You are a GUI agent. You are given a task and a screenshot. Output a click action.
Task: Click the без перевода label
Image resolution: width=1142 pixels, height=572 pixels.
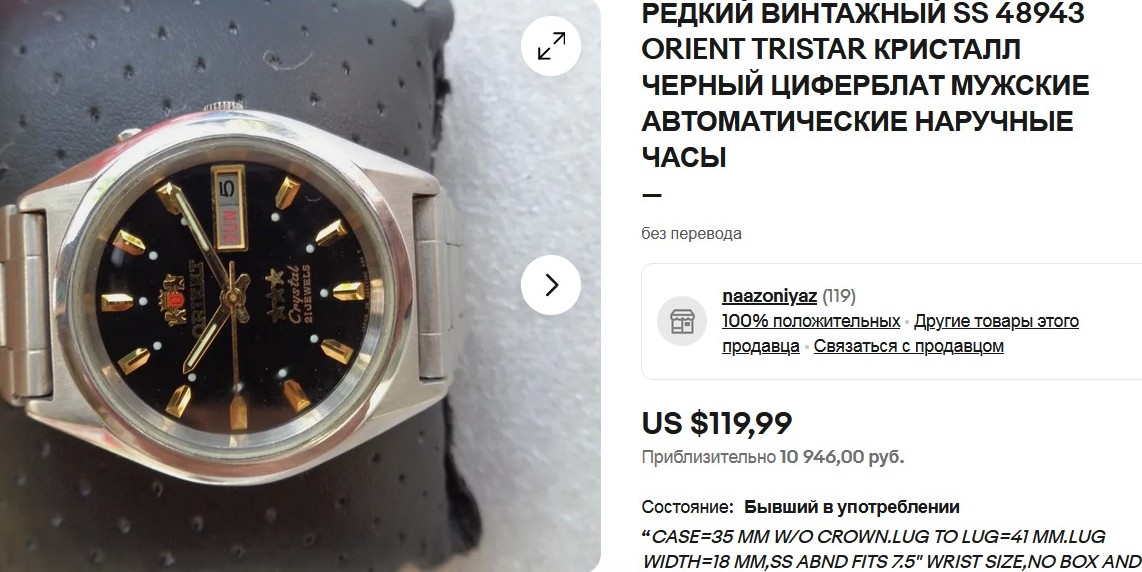coord(691,233)
